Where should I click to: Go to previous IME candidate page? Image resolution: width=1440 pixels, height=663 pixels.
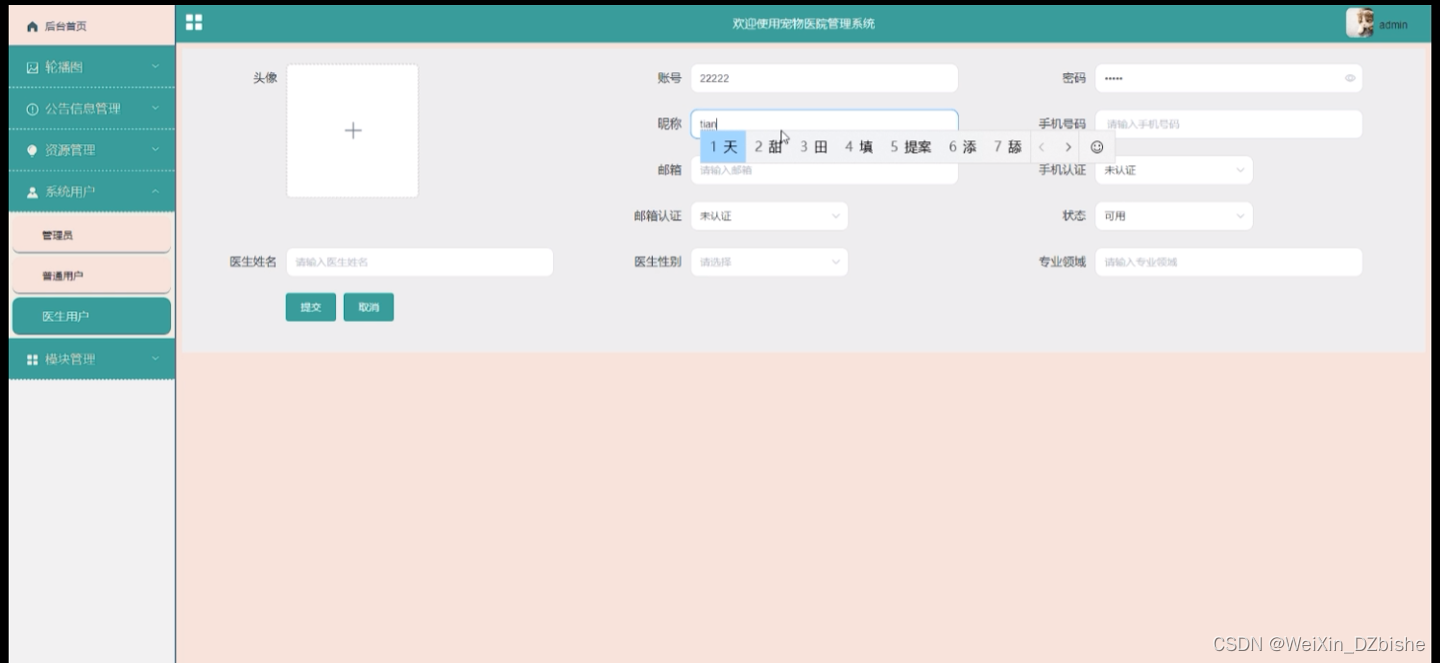coord(1042,147)
